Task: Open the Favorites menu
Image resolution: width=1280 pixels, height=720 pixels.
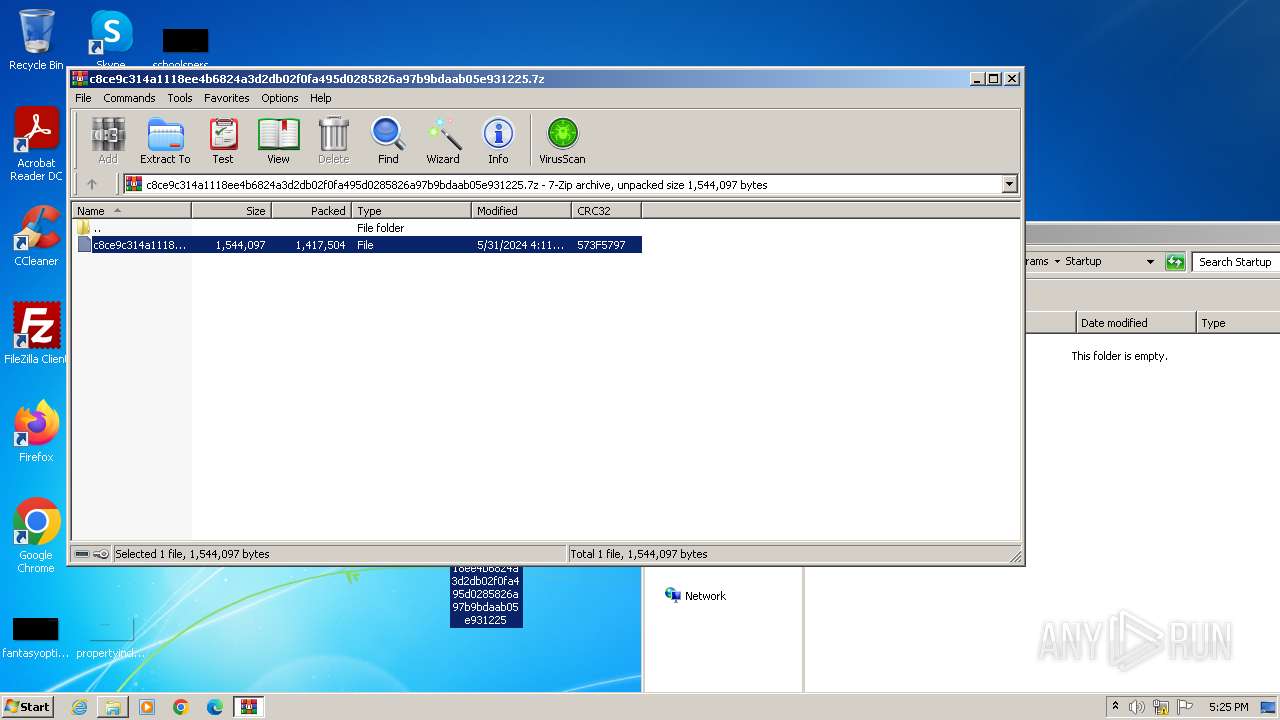Action: click(227, 98)
